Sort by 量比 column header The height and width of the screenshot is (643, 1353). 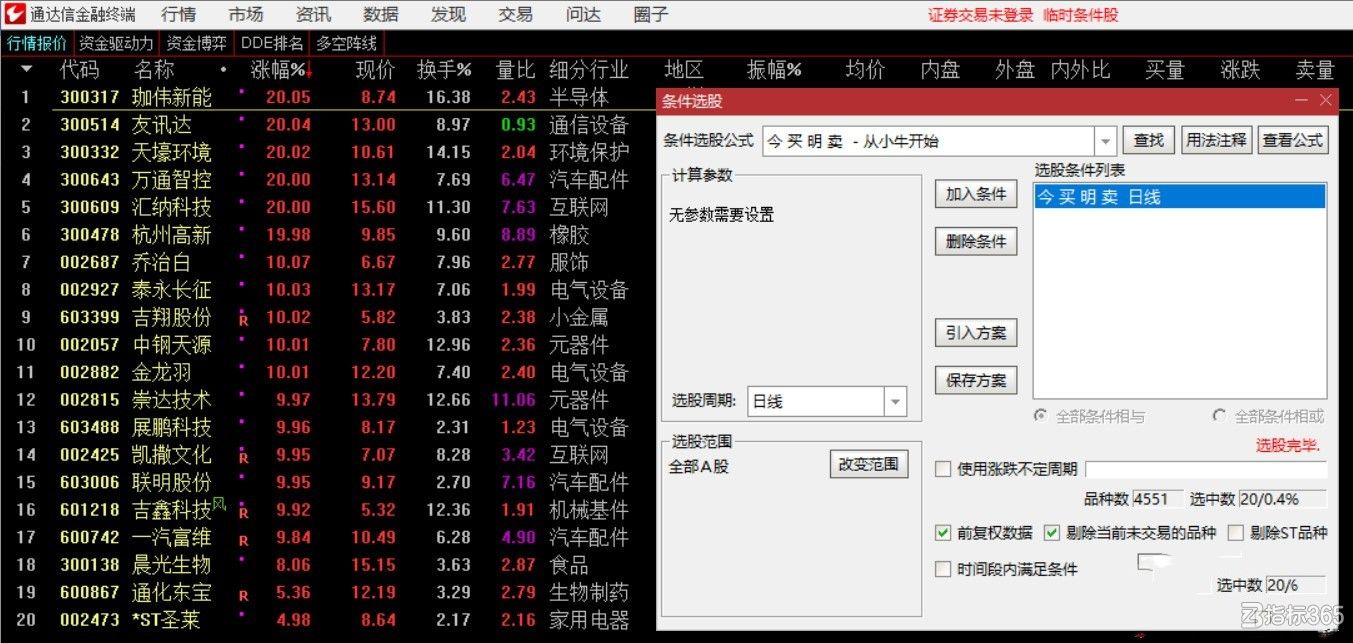tap(516, 70)
